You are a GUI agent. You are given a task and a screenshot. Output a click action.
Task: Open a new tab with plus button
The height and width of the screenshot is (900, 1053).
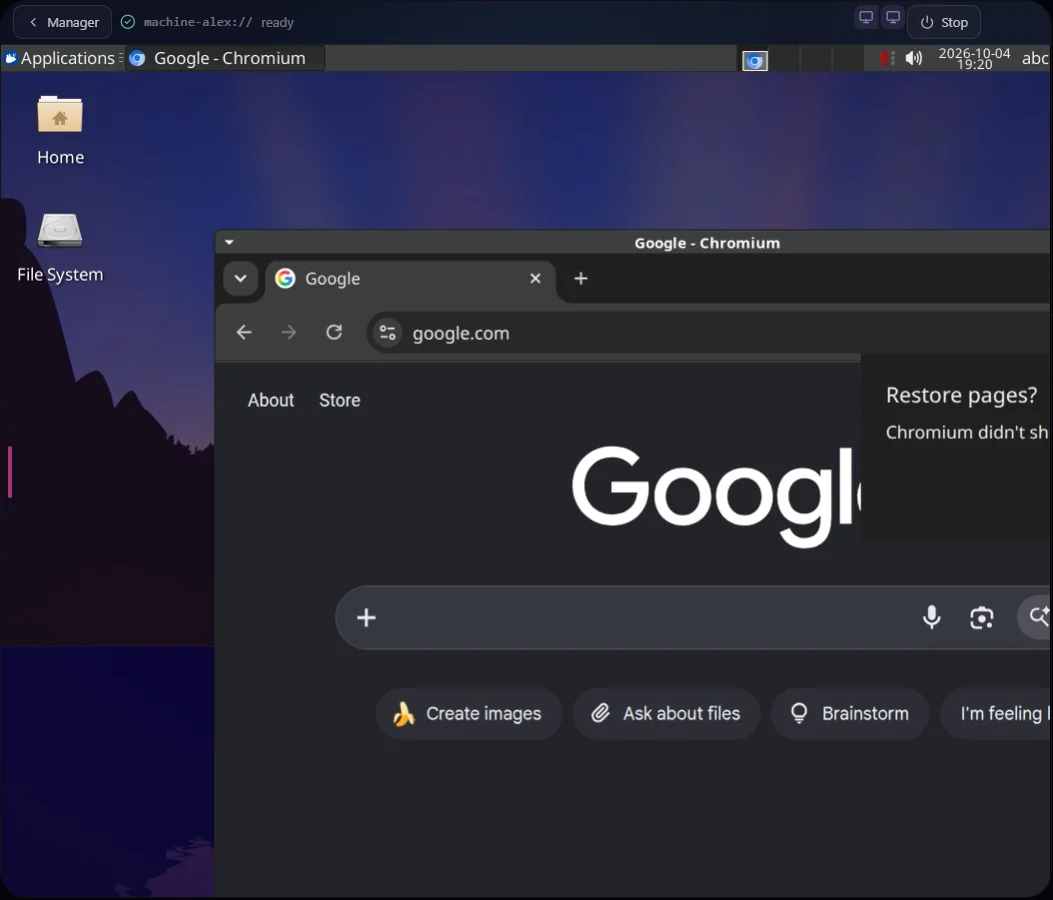pyautogui.click(x=581, y=278)
